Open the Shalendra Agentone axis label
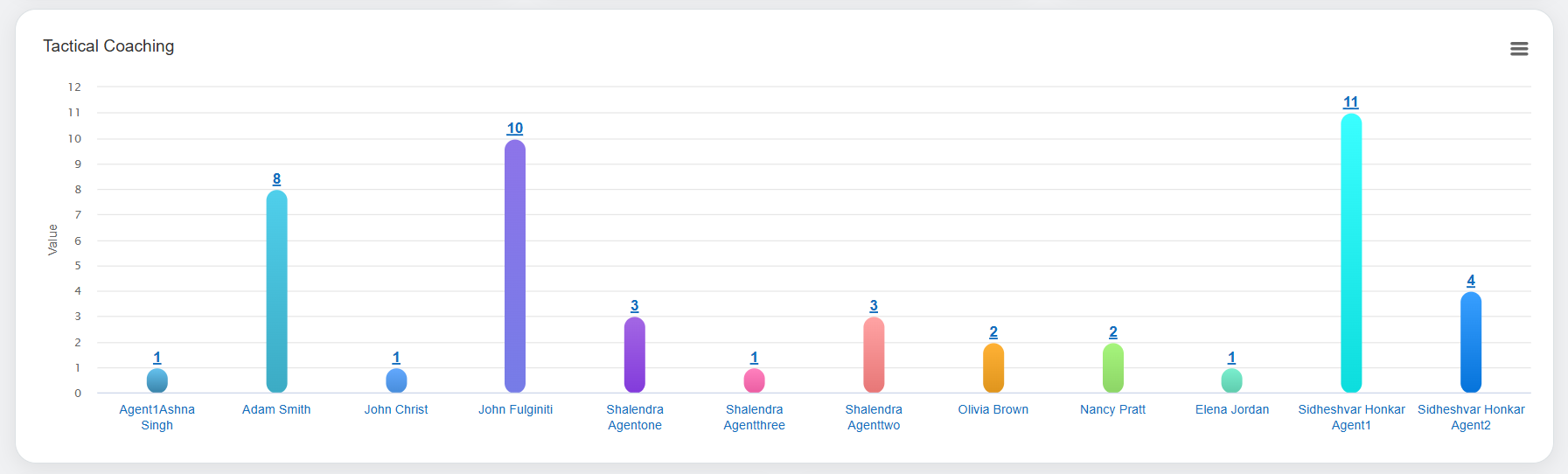The height and width of the screenshot is (474, 1568). (635, 417)
